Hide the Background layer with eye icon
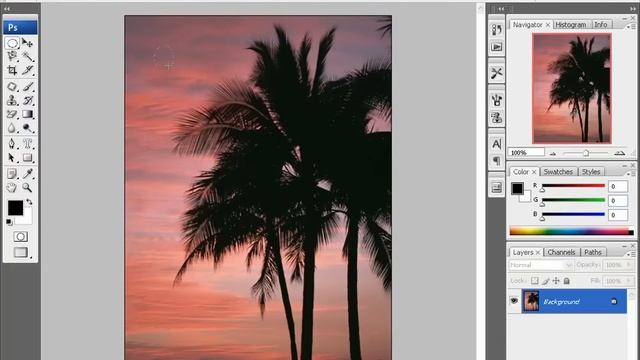Screen dimensions: 640x360 tap(513, 301)
